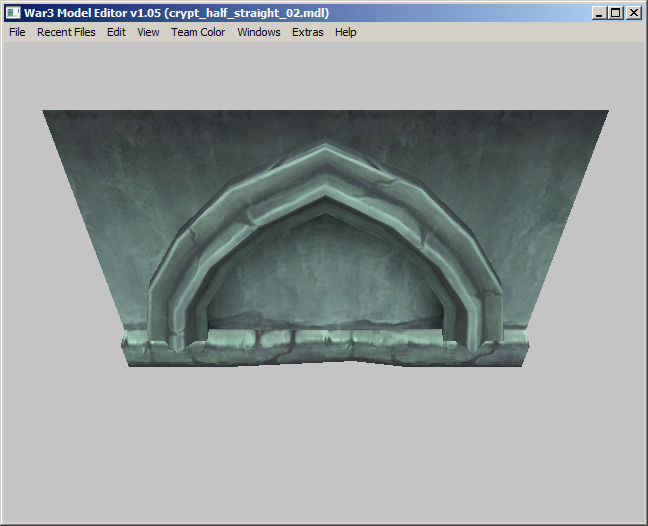The image size is (648, 526).
Task: Click the crypt arch model in viewport
Action: pos(325,238)
